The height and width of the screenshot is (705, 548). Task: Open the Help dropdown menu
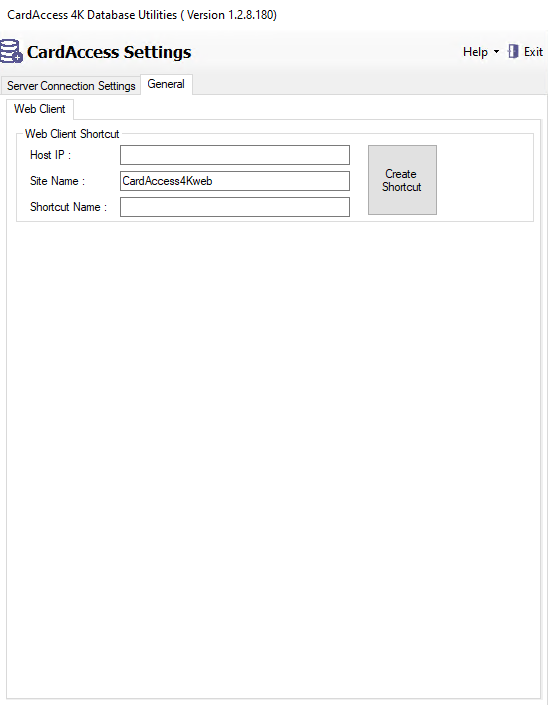[x=481, y=52]
